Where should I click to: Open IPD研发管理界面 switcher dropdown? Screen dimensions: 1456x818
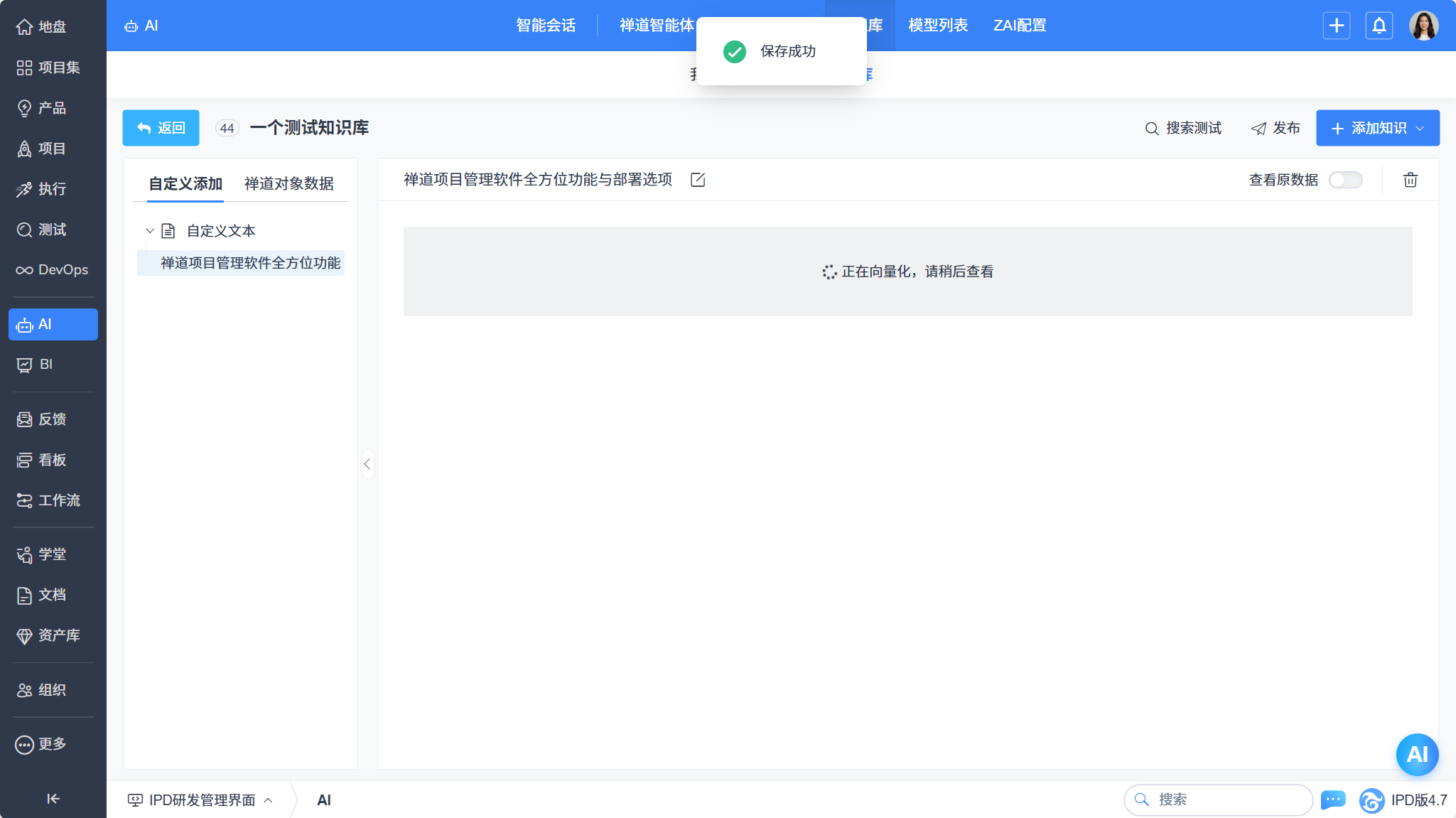pyautogui.click(x=200, y=800)
